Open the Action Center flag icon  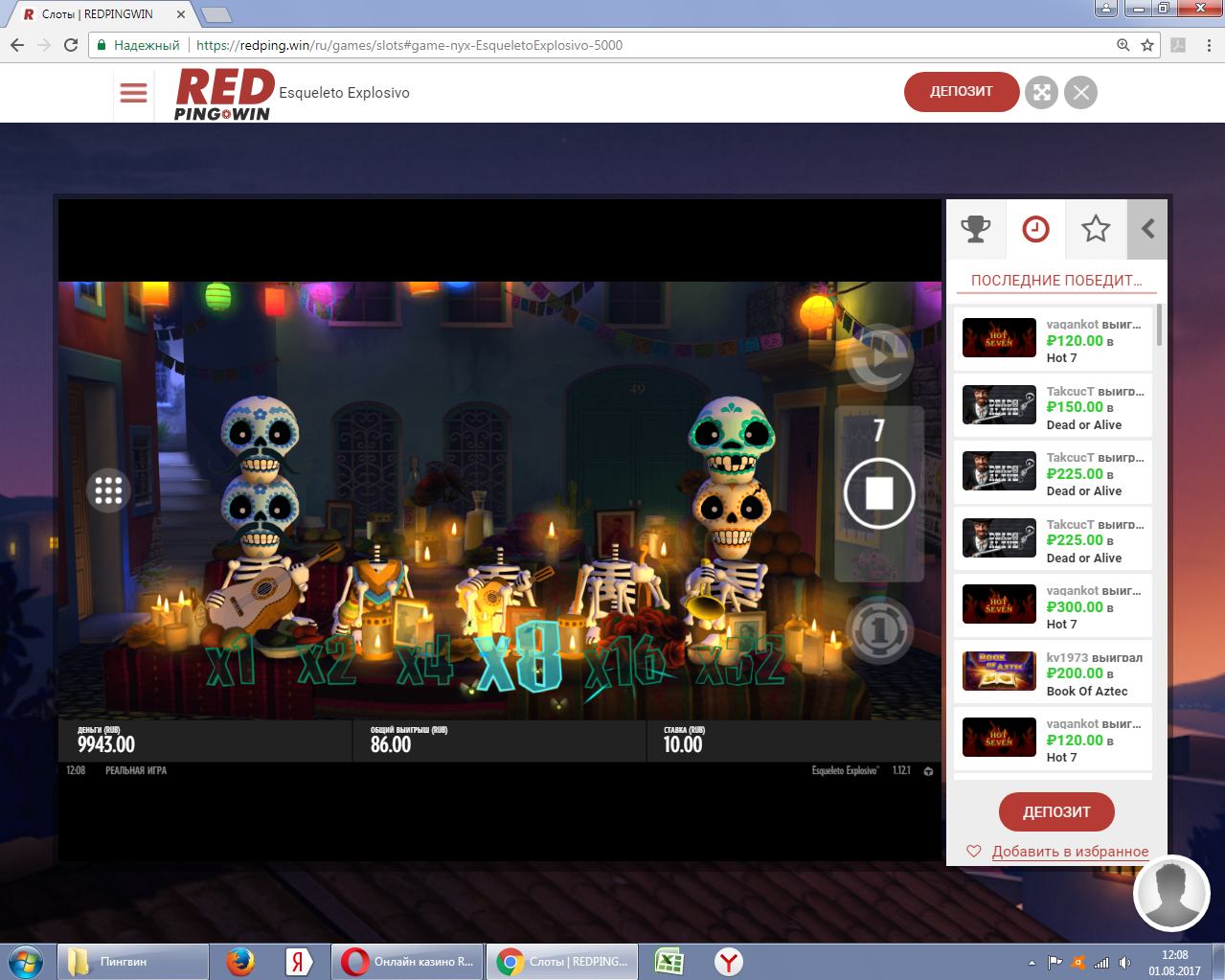tap(1055, 963)
